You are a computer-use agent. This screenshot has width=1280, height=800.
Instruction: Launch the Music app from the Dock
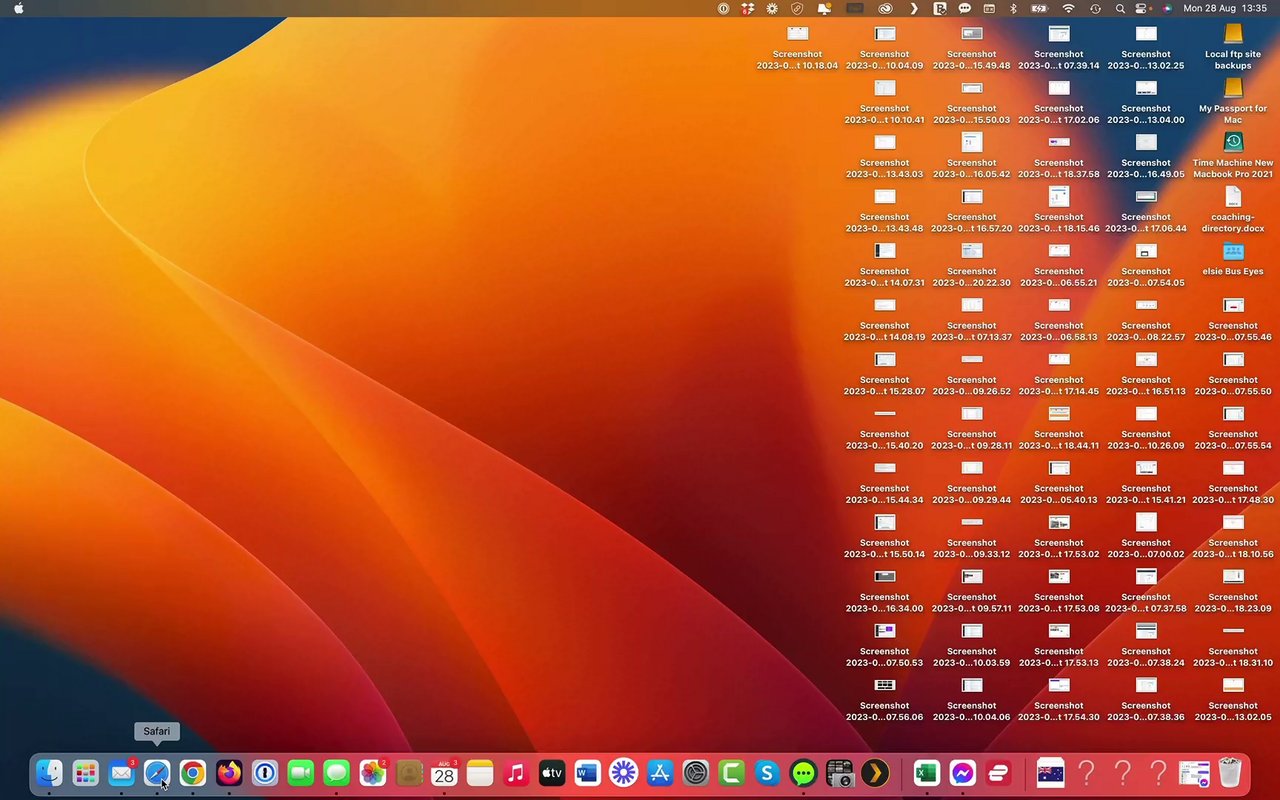tap(516, 773)
